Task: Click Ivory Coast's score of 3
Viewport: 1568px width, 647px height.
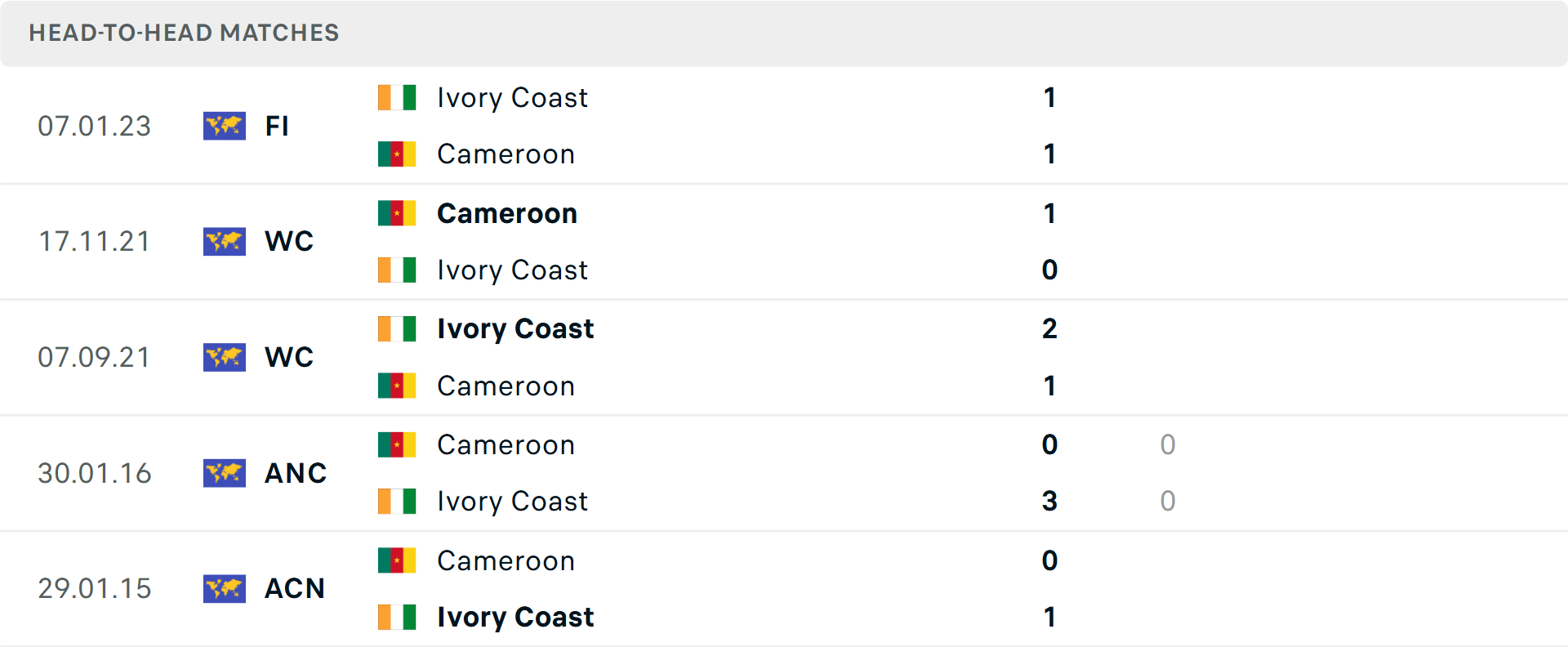Action: pyautogui.click(x=1049, y=501)
